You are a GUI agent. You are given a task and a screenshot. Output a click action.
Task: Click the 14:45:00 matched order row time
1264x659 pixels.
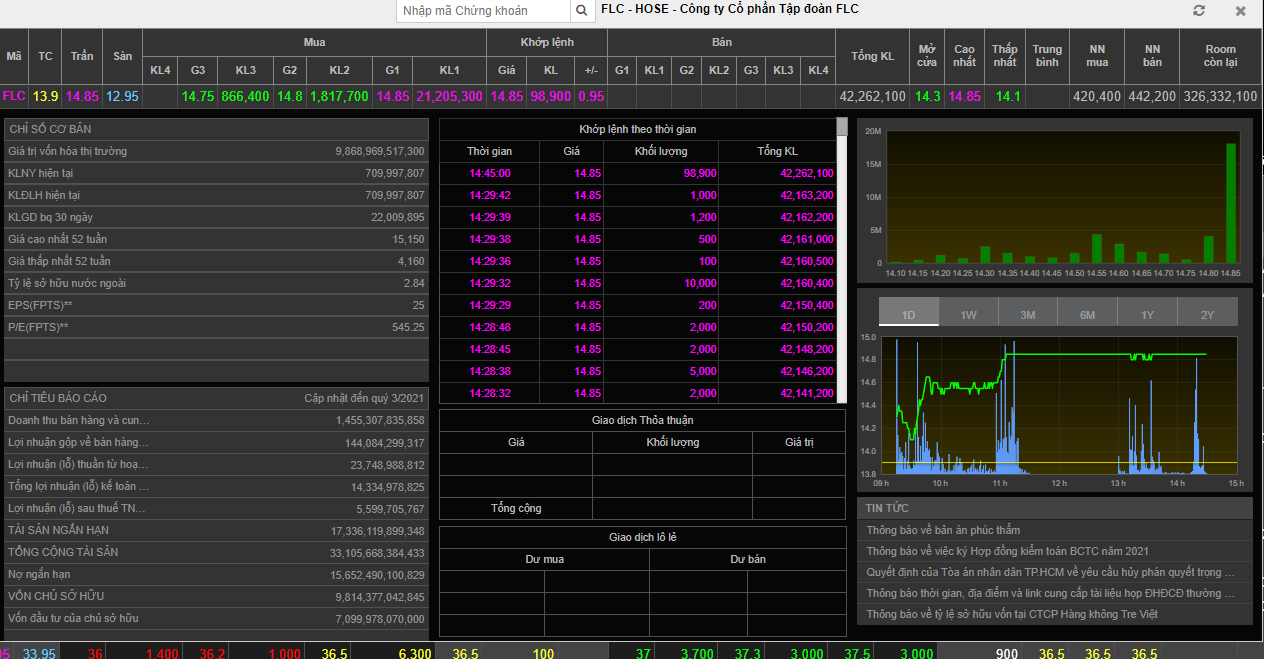[490, 173]
